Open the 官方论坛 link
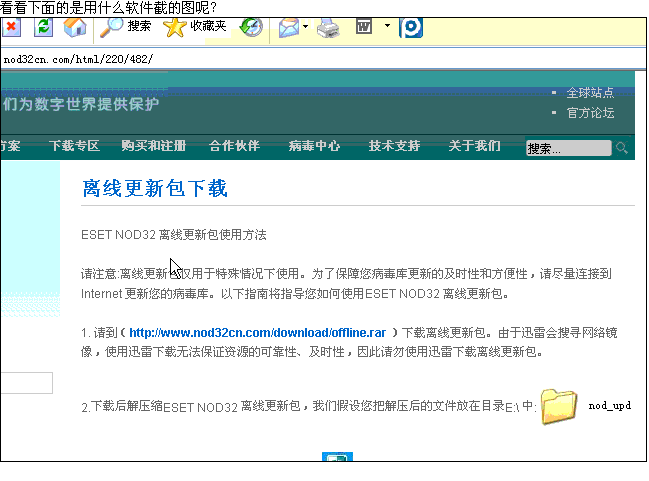The width and height of the screenshot is (649, 481). click(x=590, y=113)
